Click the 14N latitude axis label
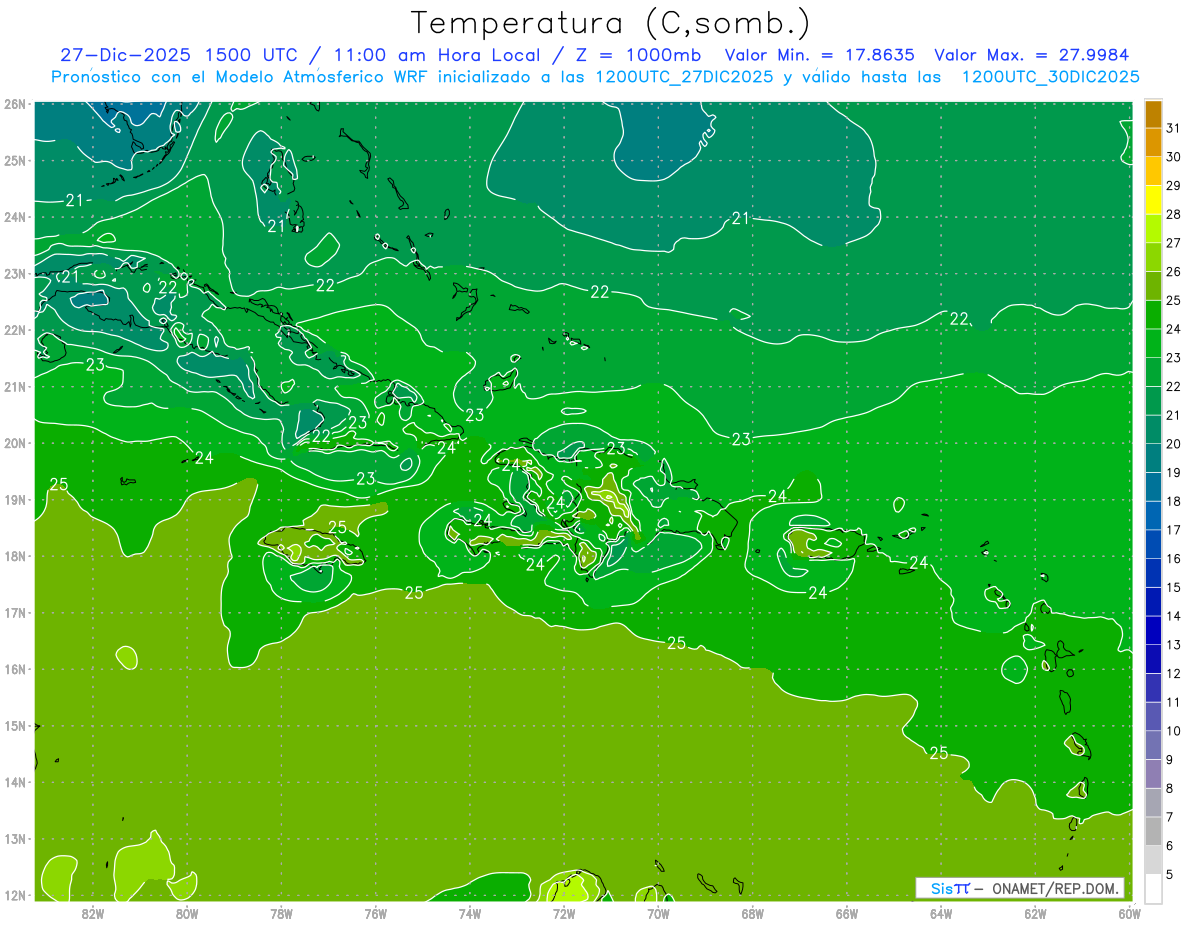This screenshot has width=1200, height=927. pyautogui.click(x=14, y=782)
